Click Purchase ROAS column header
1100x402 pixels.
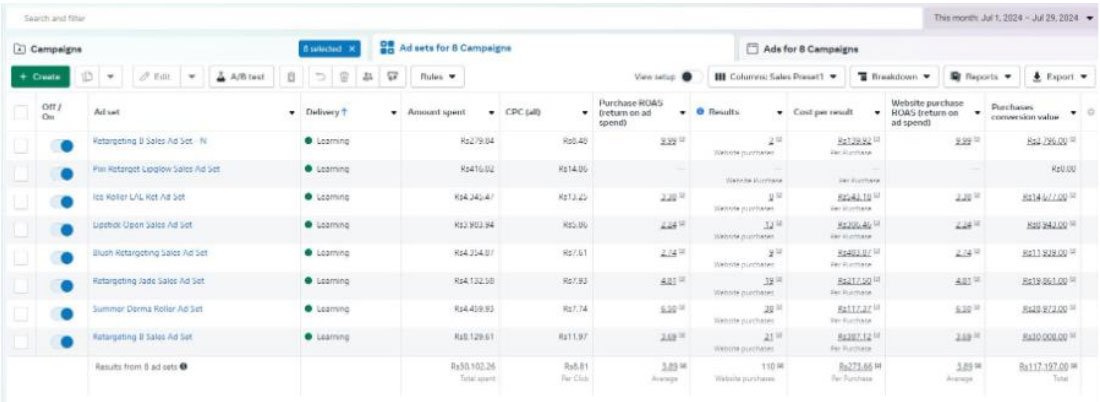tap(631, 112)
